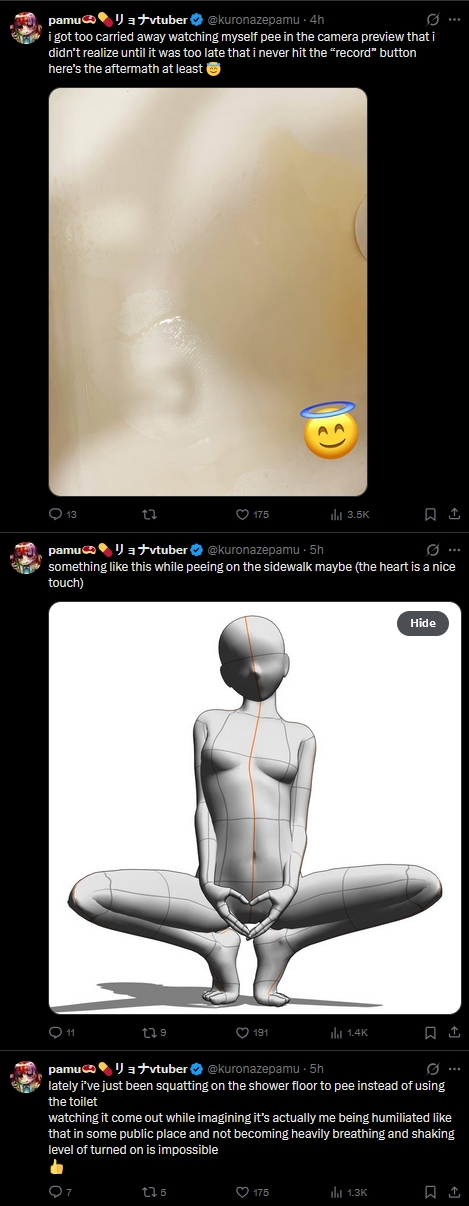Open the 3D mannequin pose image
Screen dimensions: 469x1206
(255, 808)
